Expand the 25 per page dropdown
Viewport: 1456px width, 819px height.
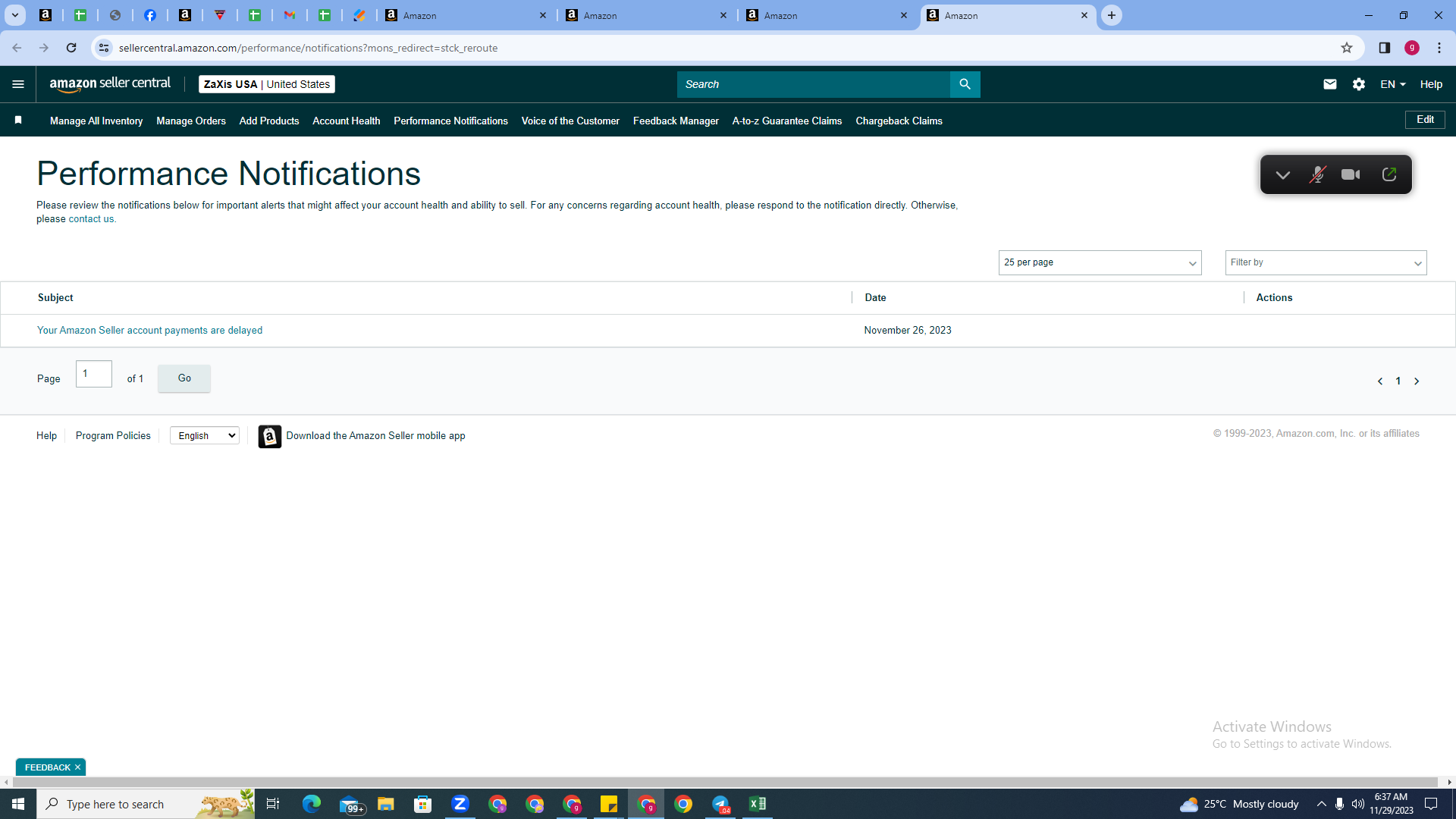pyautogui.click(x=1100, y=262)
